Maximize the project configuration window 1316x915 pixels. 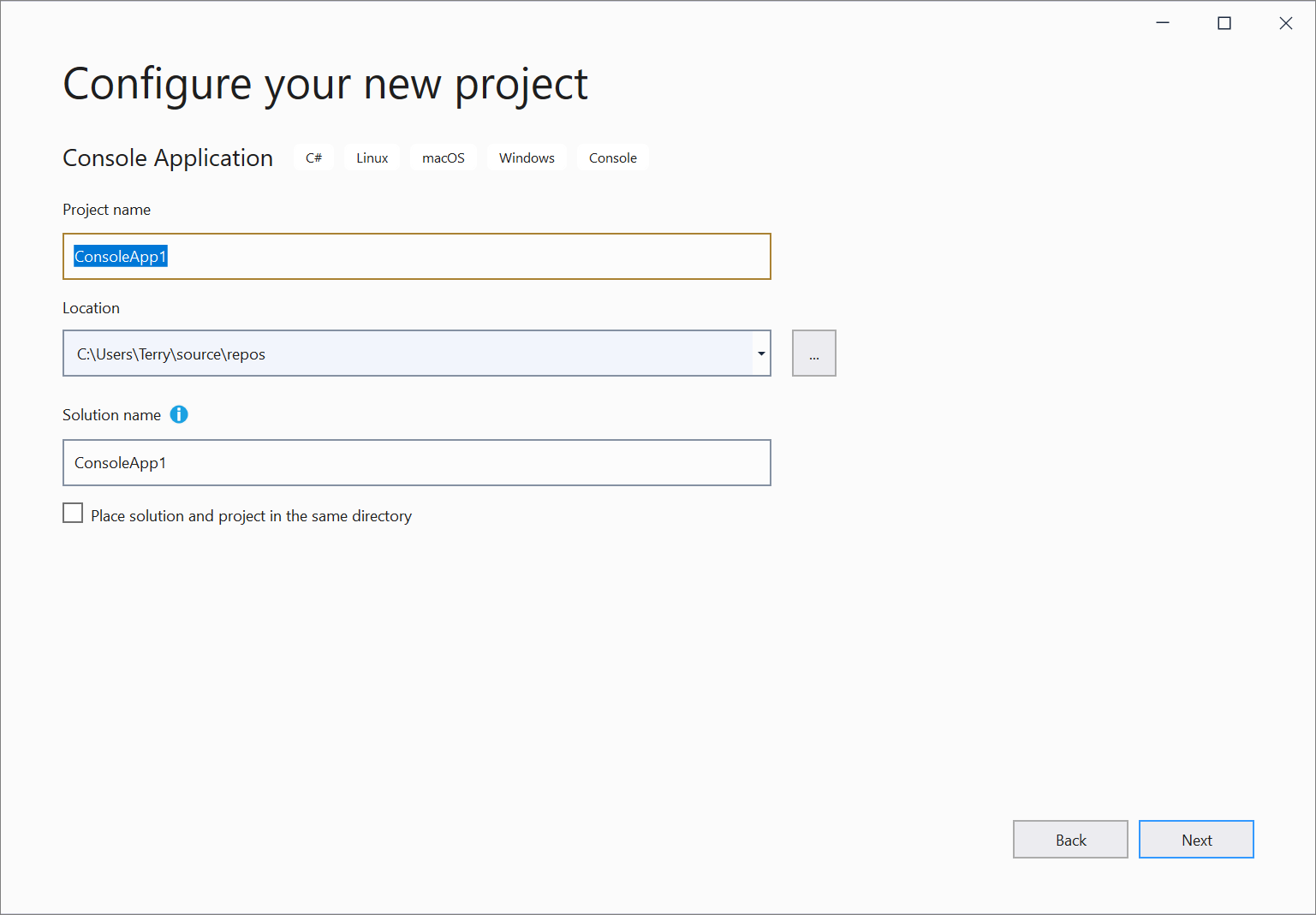tap(1224, 23)
